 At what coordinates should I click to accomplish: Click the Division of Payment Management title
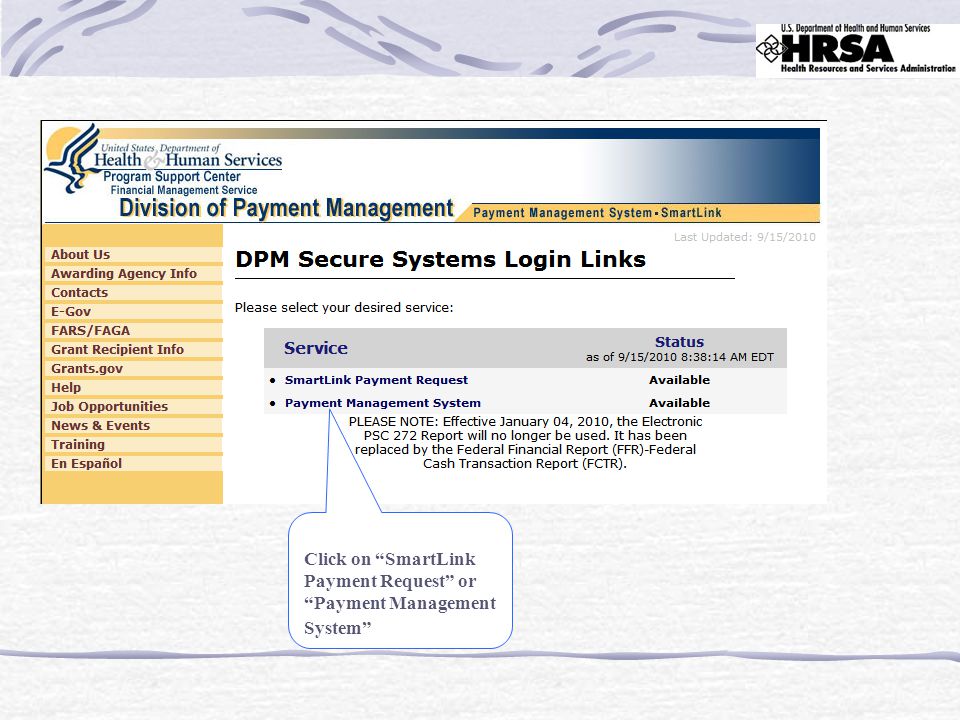coord(286,208)
